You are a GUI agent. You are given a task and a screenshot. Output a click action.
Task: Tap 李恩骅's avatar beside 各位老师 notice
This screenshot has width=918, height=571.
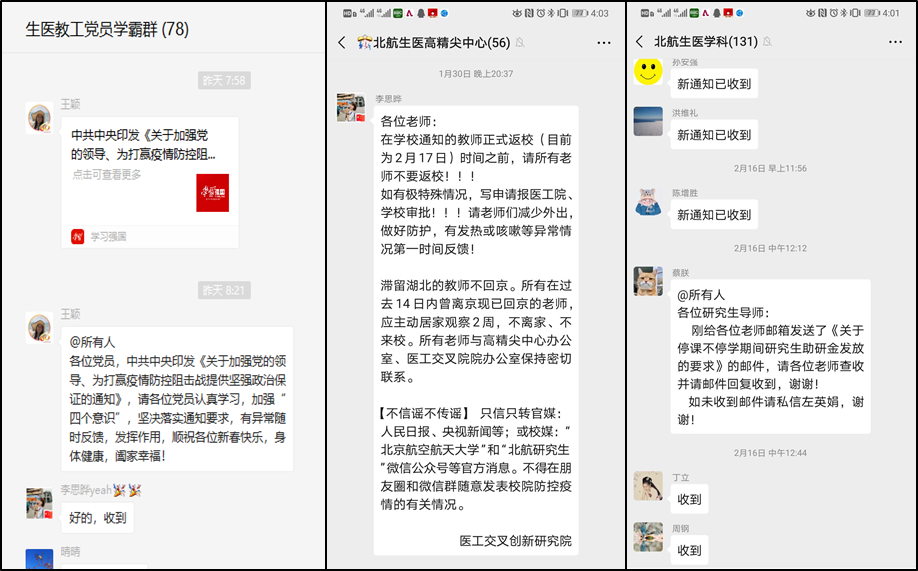pos(351,108)
